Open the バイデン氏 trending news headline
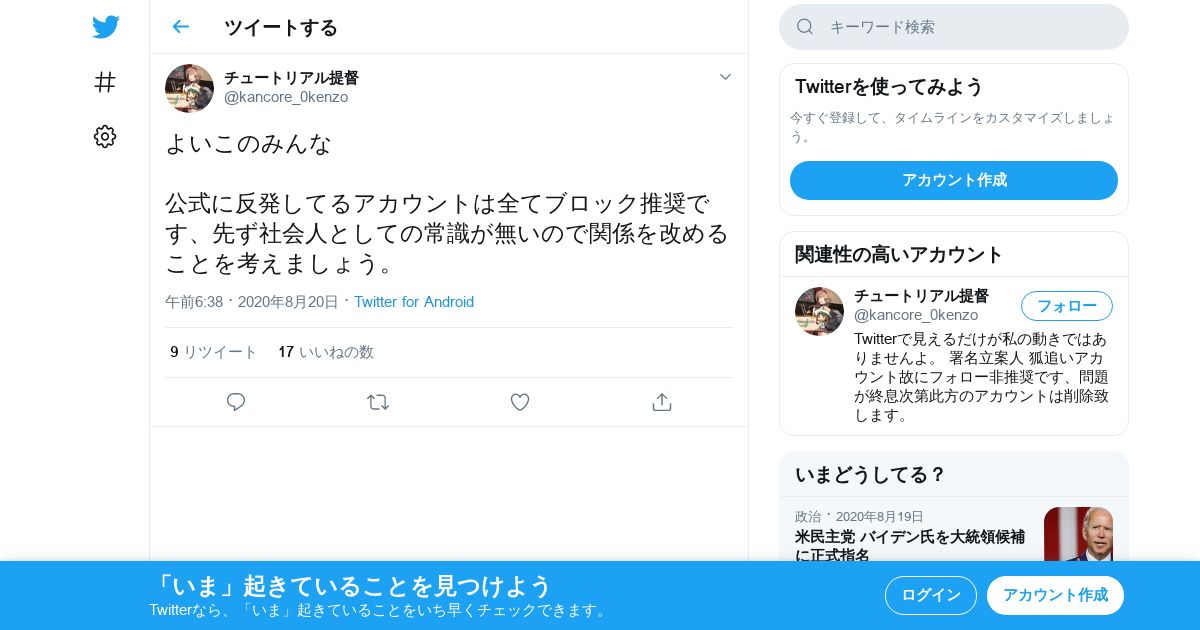 [910, 545]
